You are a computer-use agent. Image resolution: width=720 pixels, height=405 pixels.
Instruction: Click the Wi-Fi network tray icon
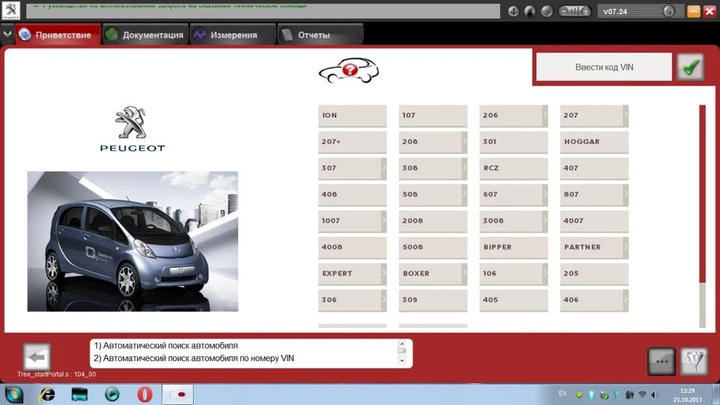tap(642, 395)
